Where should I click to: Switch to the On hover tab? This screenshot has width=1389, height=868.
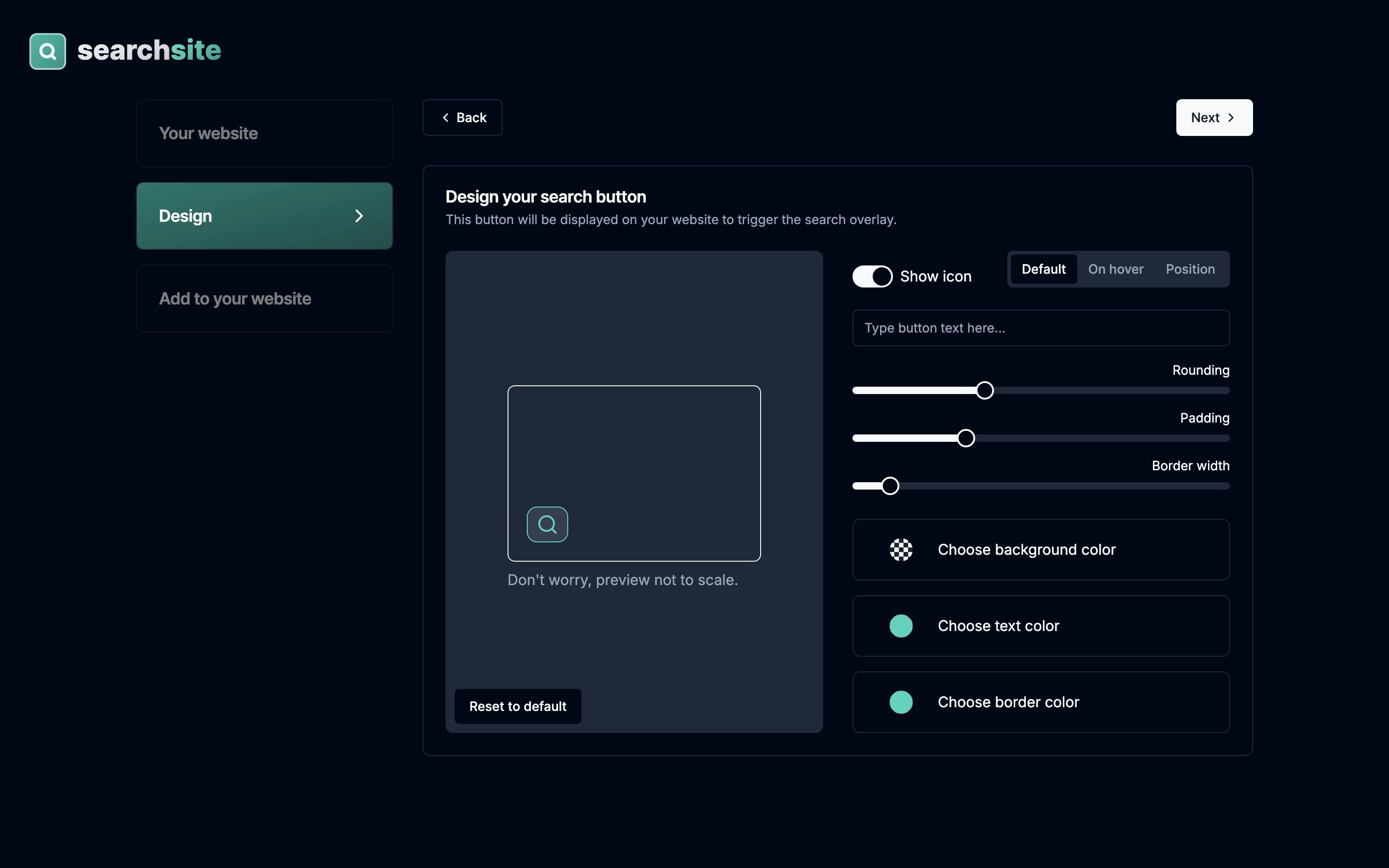(1115, 269)
